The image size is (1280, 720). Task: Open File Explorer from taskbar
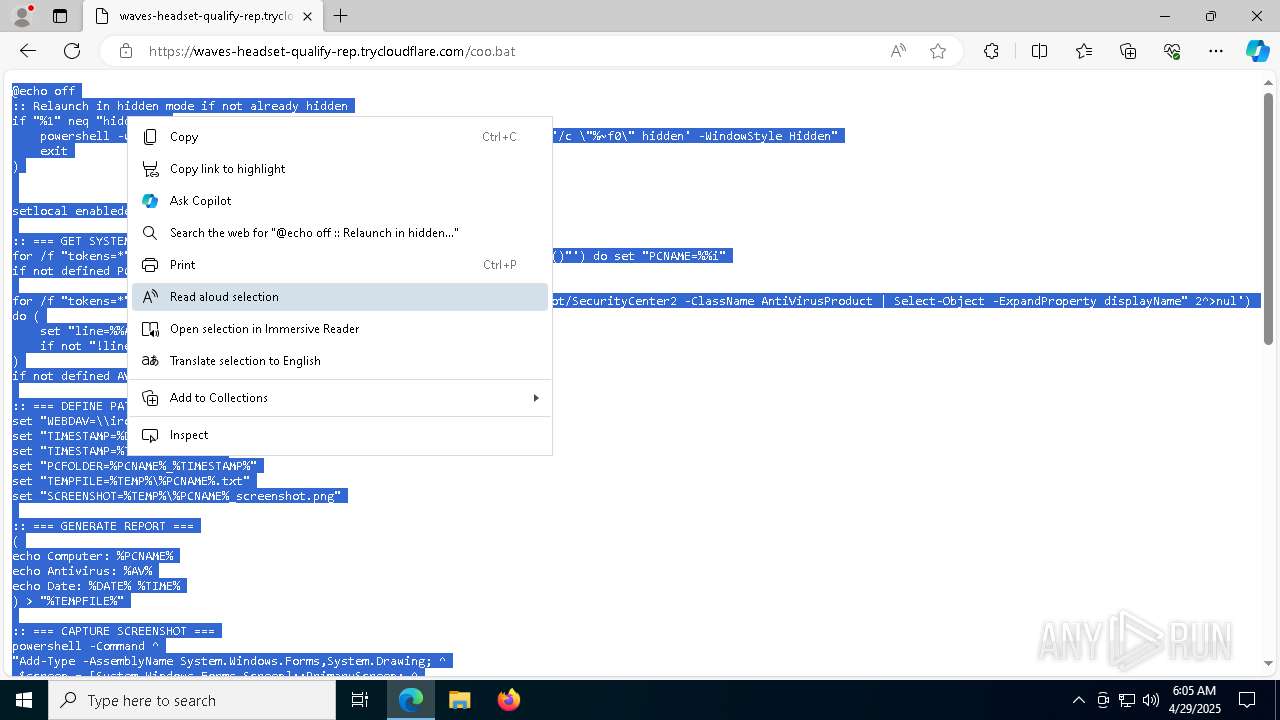click(459, 700)
